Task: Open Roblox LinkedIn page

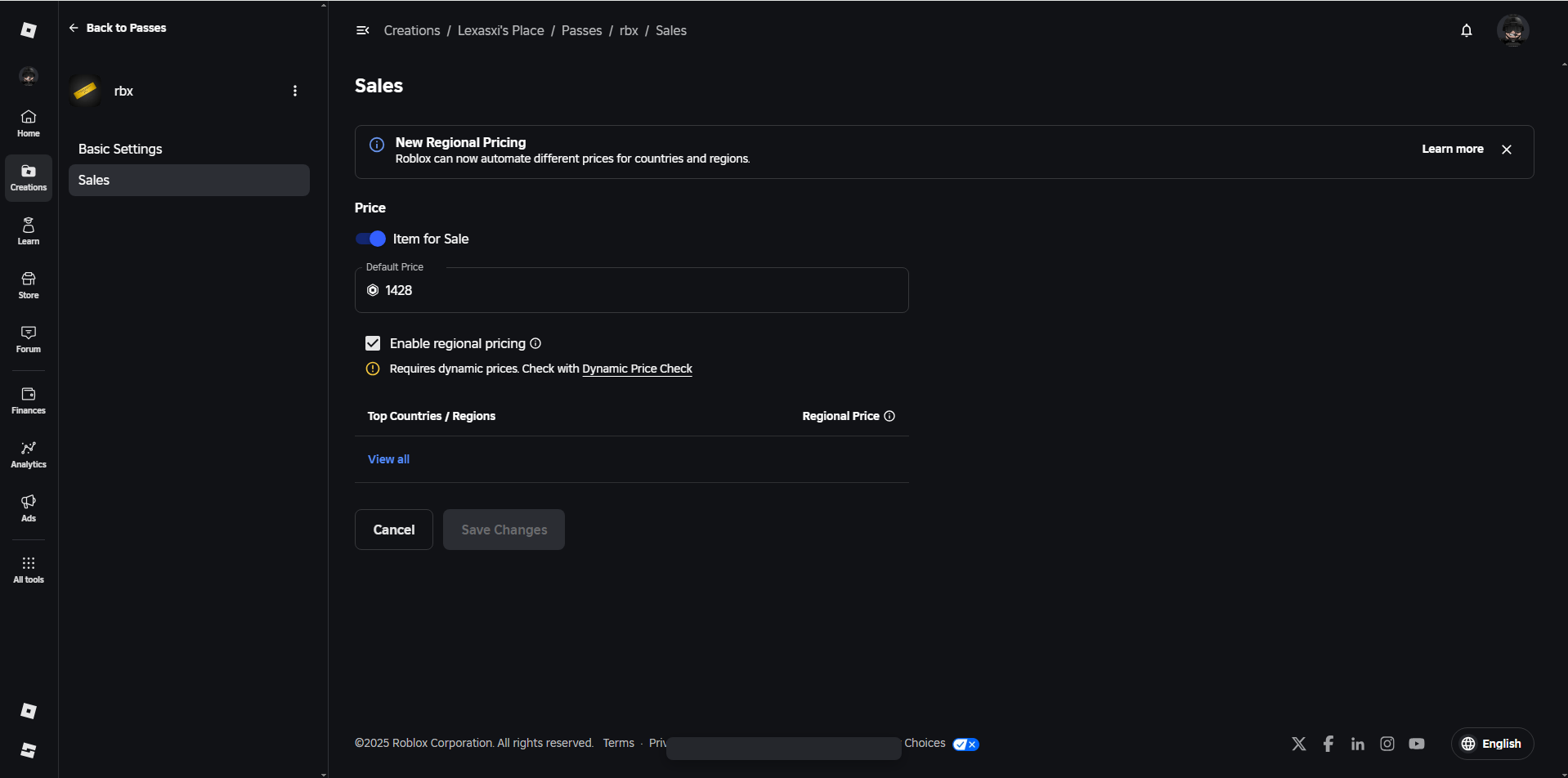Action: coord(1358,744)
